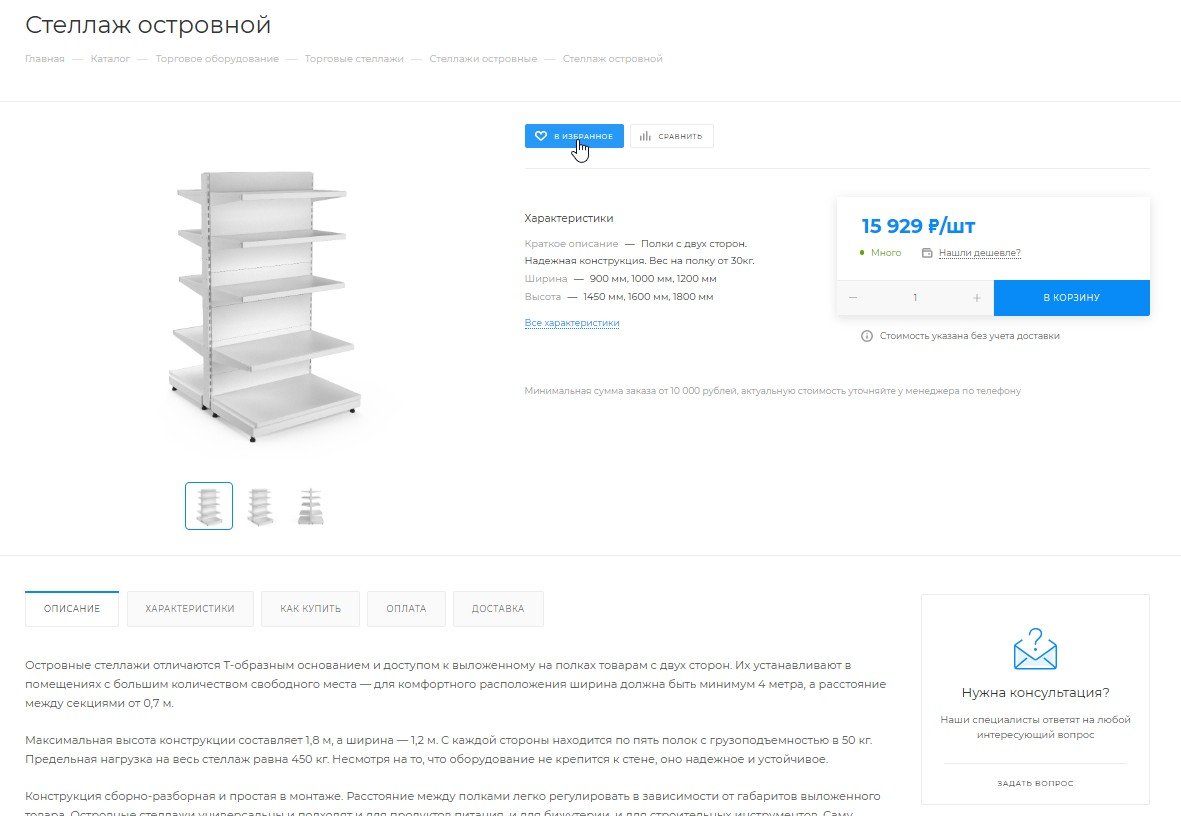Screen dimensions: 1181x816
Task: Add product to favorites with the heart button
Action: tap(574, 136)
